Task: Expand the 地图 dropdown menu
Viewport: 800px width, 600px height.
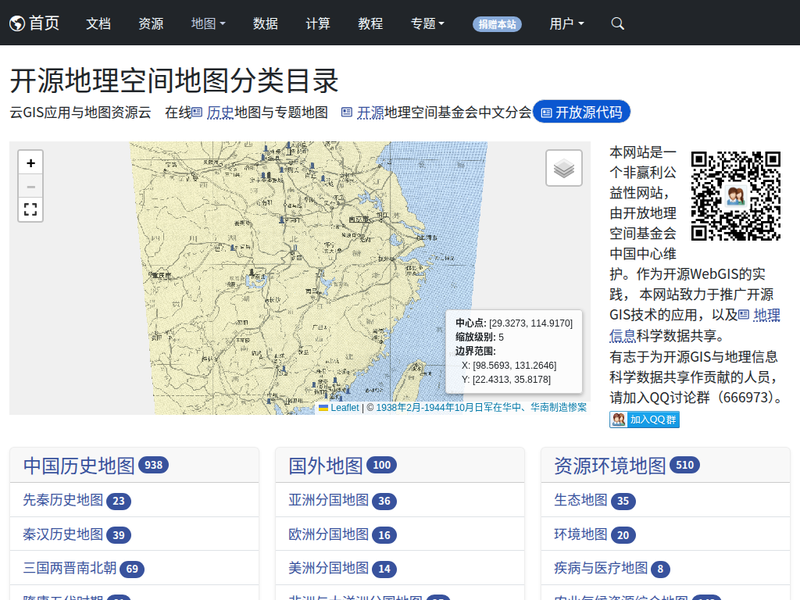Action: click(208, 23)
